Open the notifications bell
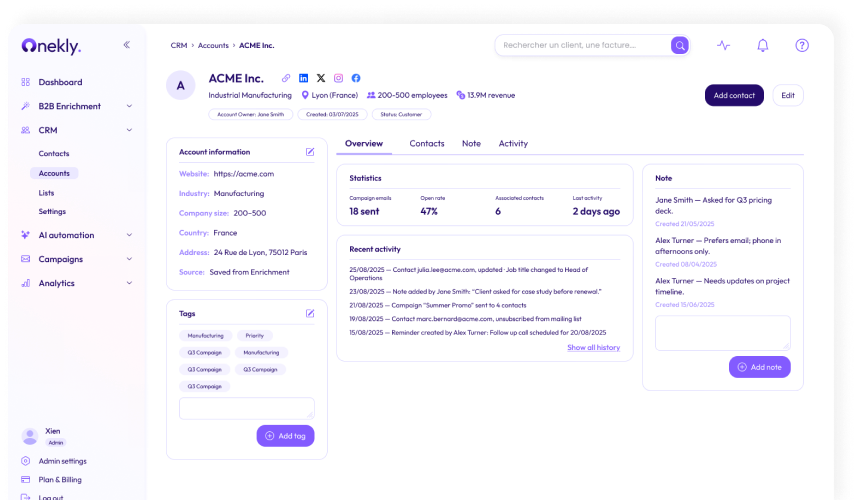Screen dimensions: 858x500 763,45
